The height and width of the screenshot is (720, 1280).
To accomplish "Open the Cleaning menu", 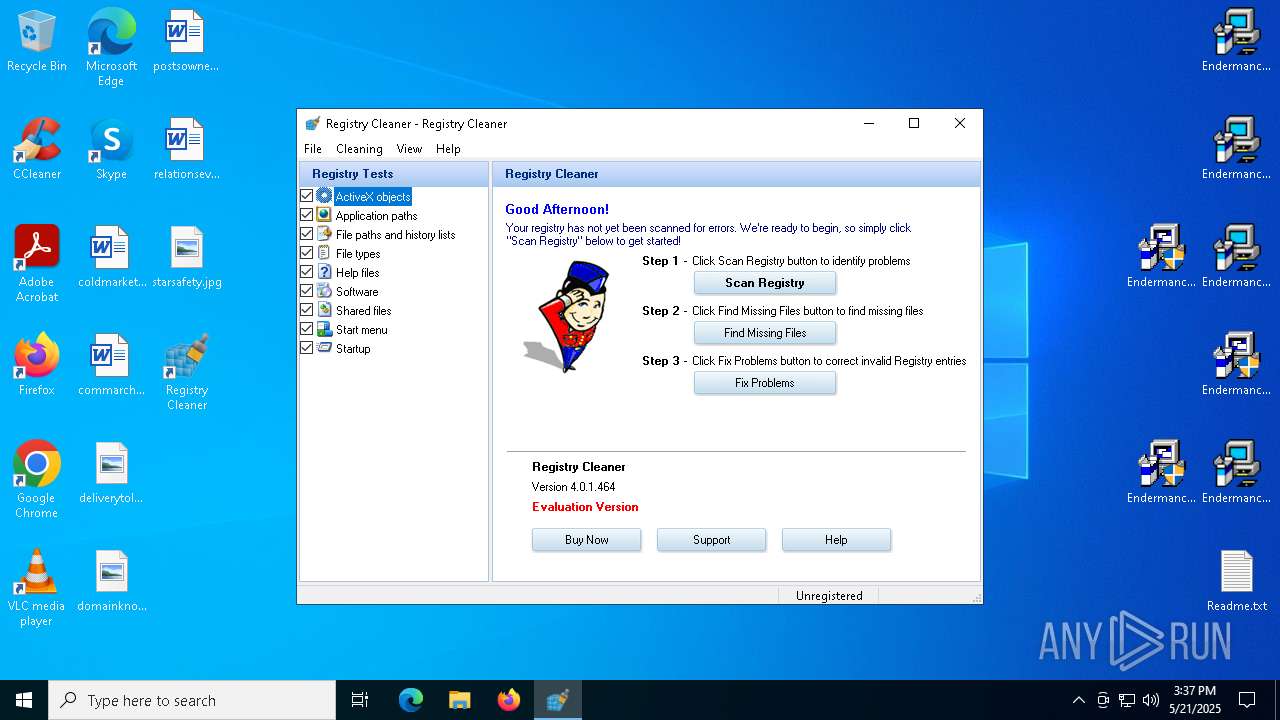I will pyautogui.click(x=359, y=148).
